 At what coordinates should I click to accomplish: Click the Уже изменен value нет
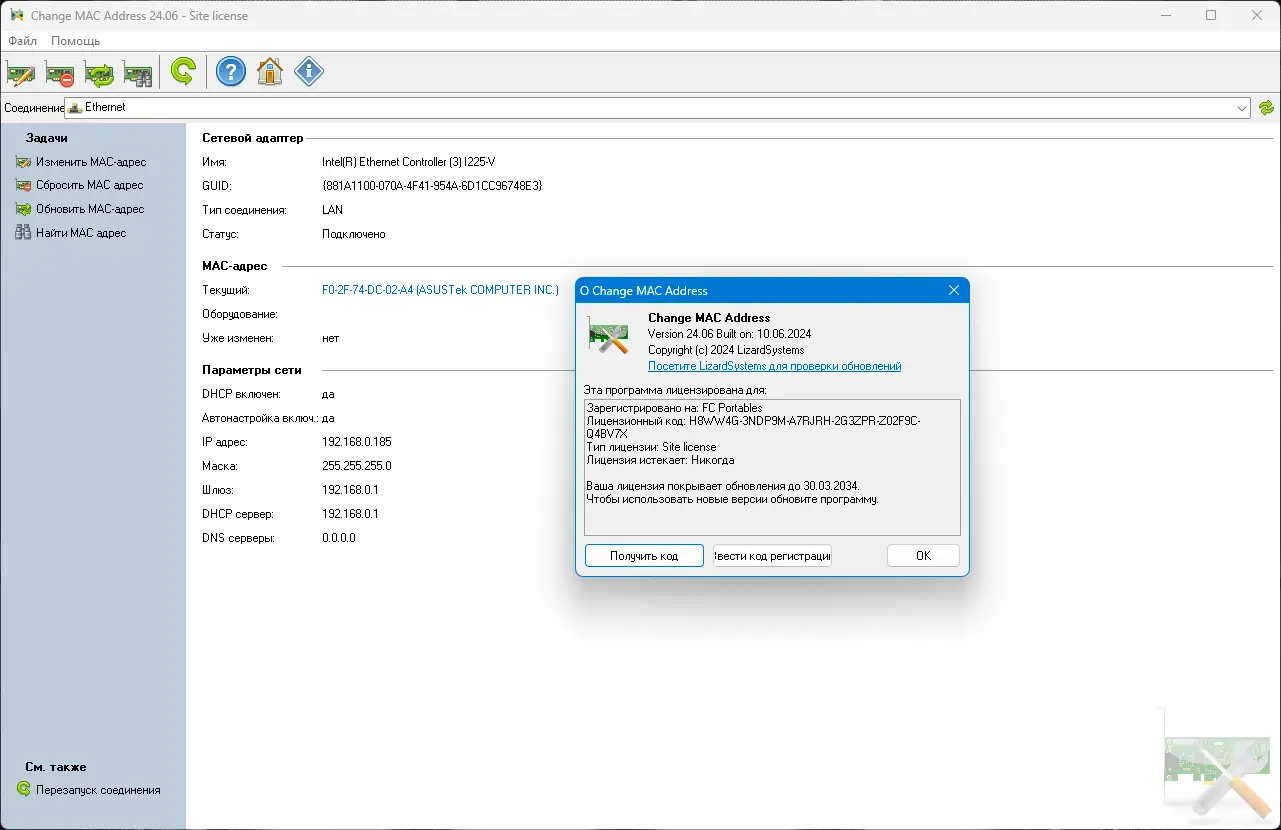point(330,338)
